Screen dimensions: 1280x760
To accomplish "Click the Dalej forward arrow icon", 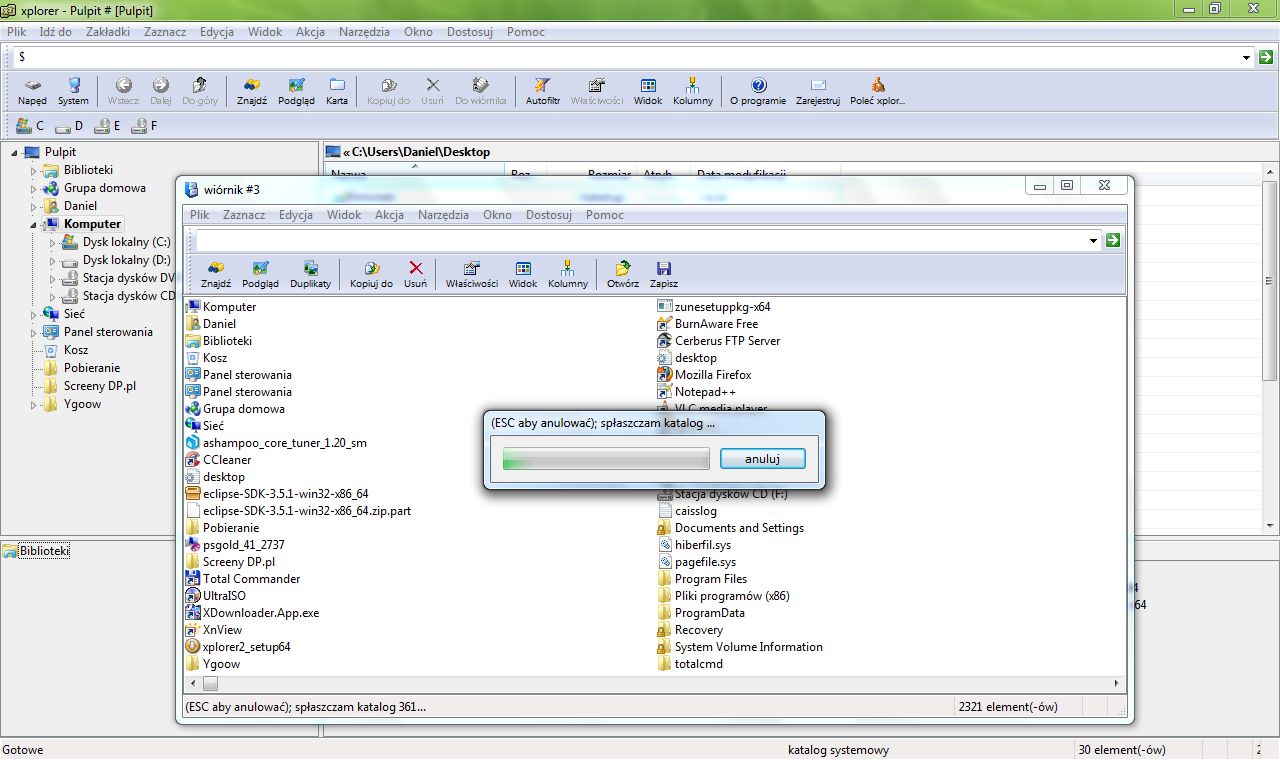I will [160, 92].
